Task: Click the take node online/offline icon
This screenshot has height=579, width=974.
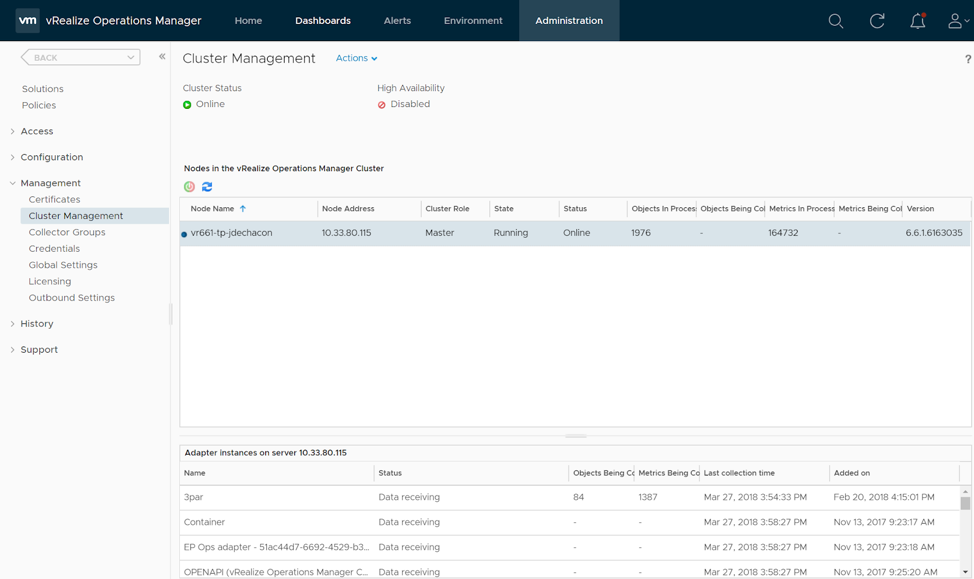Action: 189,187
